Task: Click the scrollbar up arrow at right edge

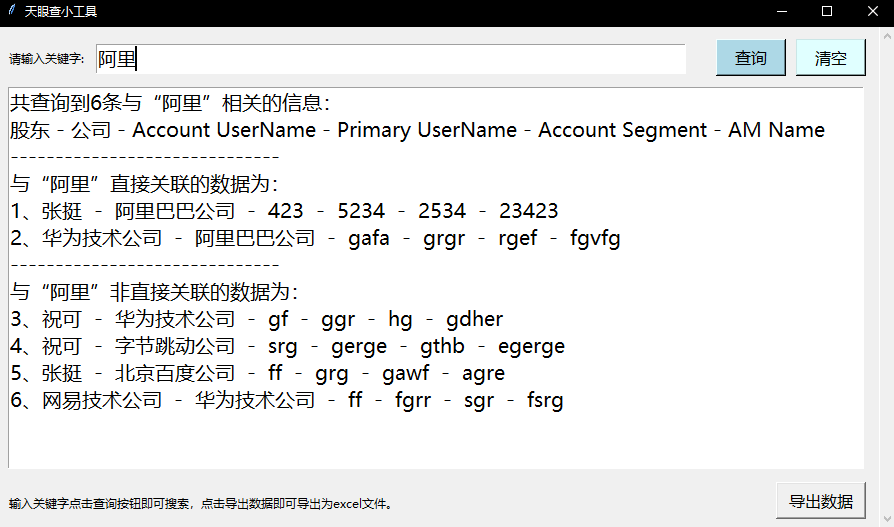Action: coord(887,37)
